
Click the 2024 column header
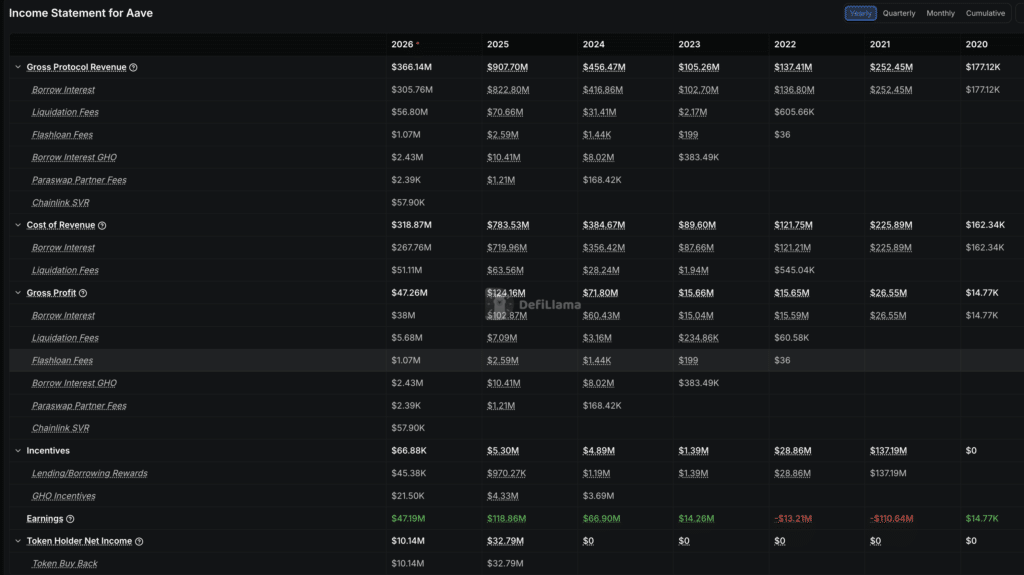tap(594, 44)
